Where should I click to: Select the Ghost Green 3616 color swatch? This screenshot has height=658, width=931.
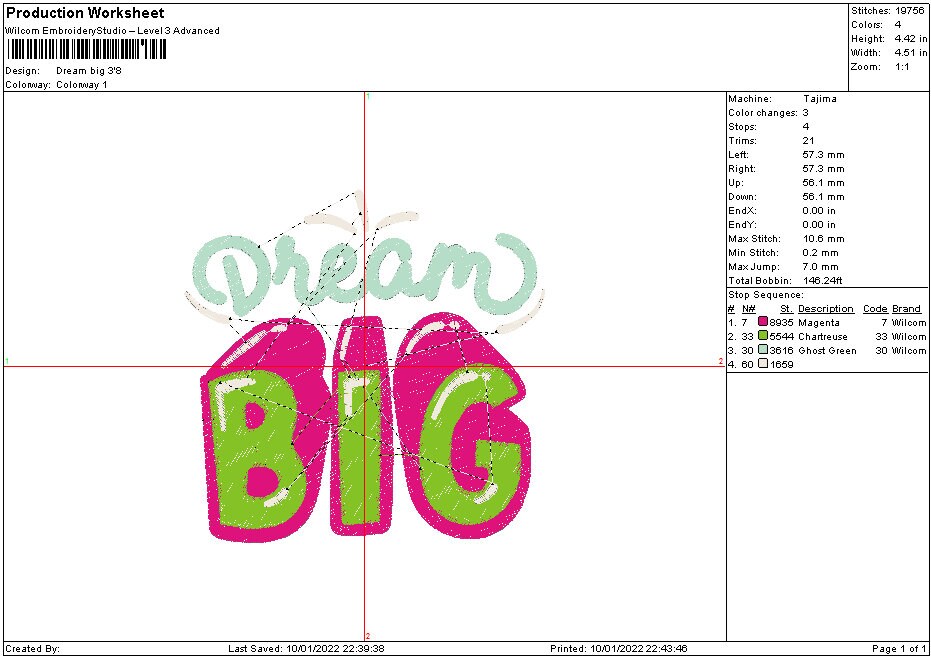(762, 351)
